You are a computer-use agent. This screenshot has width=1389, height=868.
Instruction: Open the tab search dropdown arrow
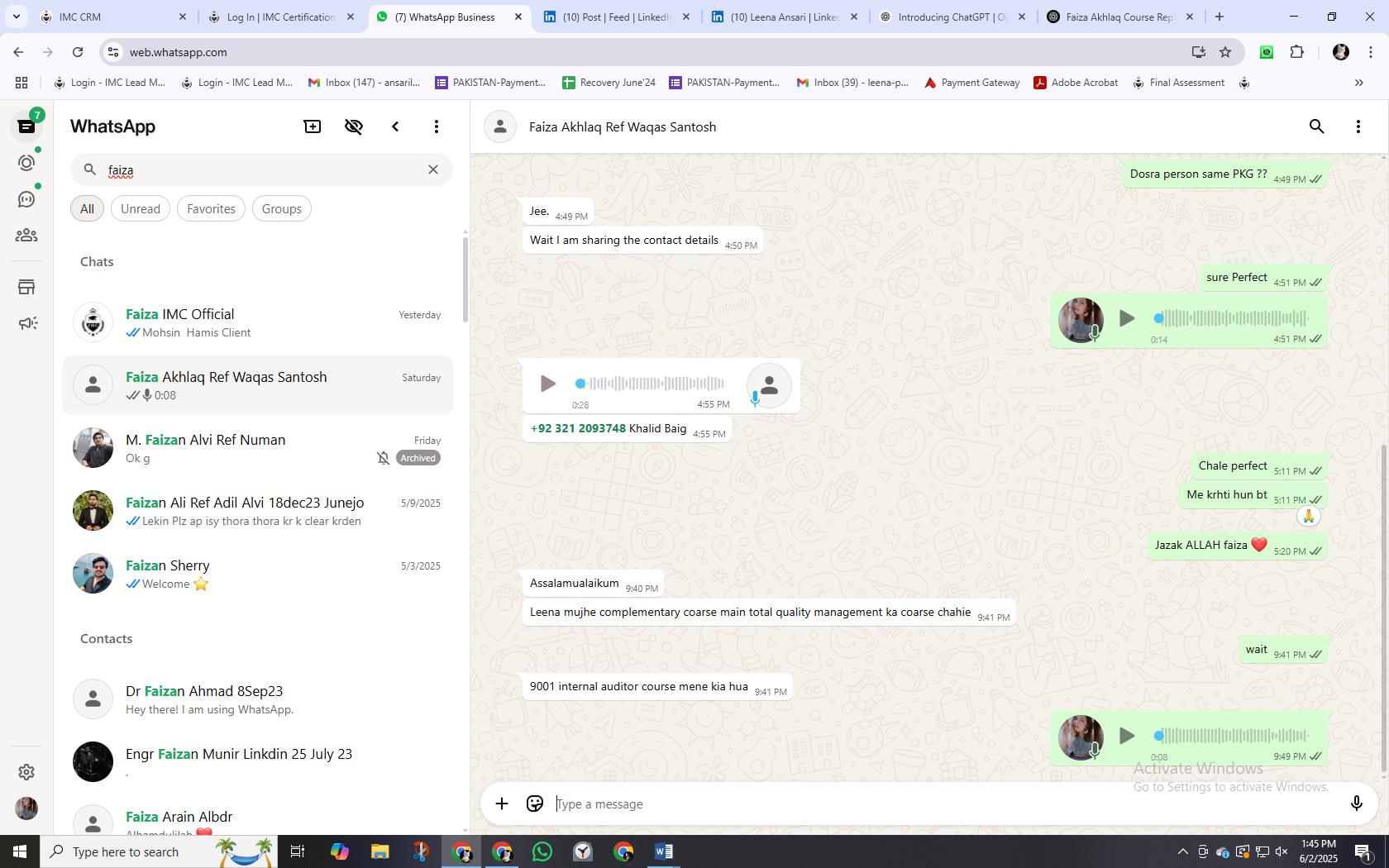tap(16, 17)
